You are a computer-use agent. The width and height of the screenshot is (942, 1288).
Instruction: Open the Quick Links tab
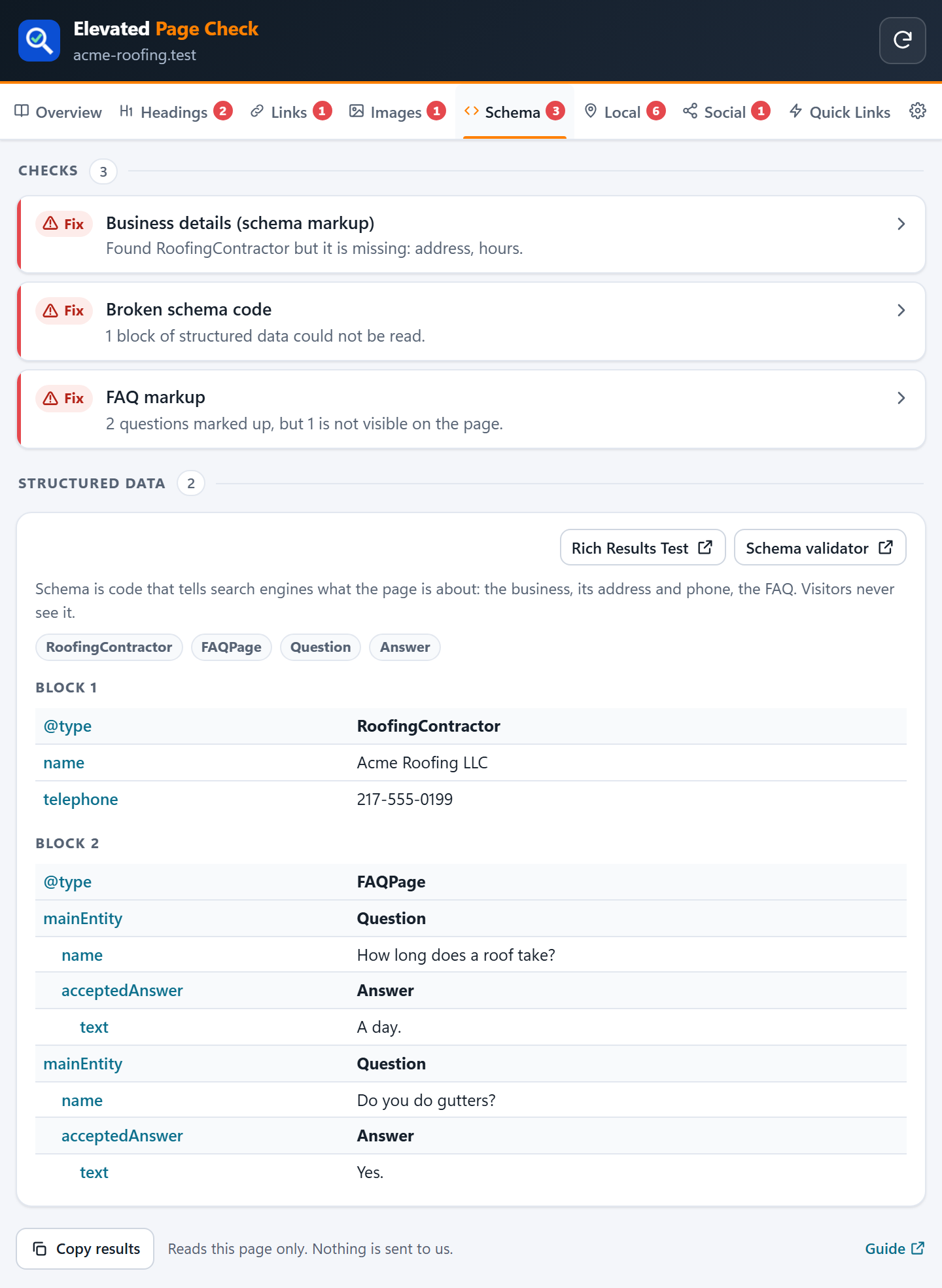pyautogui.click(x=840, y=112)
